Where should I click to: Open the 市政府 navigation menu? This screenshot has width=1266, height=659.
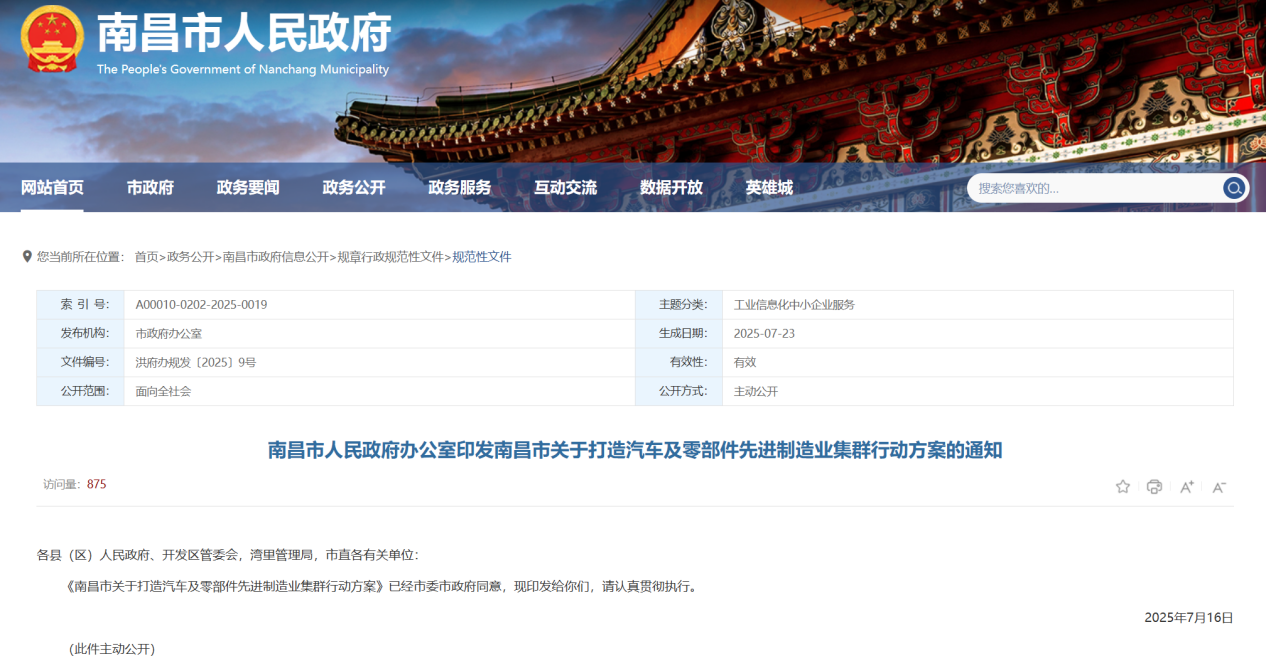[150, 187]
